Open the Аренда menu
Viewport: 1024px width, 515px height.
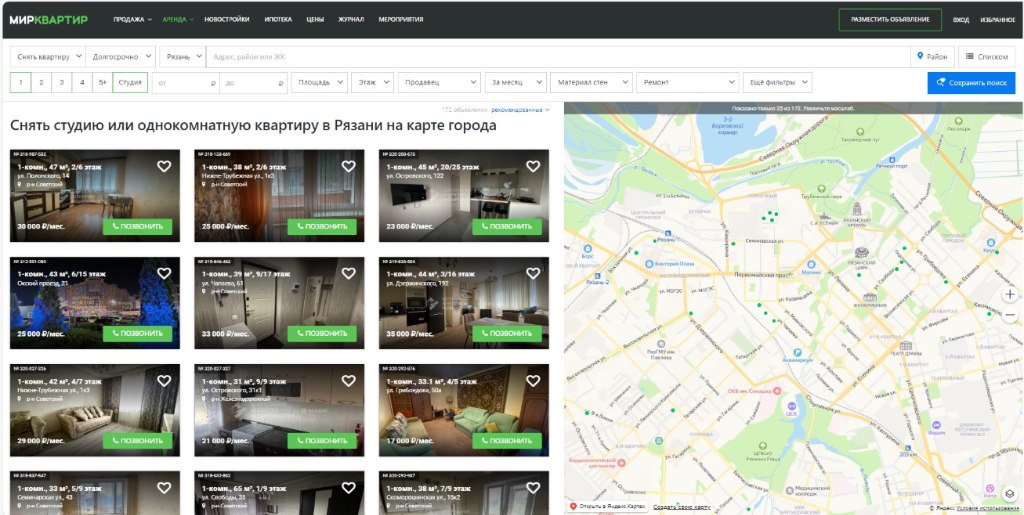pos(178,20)
